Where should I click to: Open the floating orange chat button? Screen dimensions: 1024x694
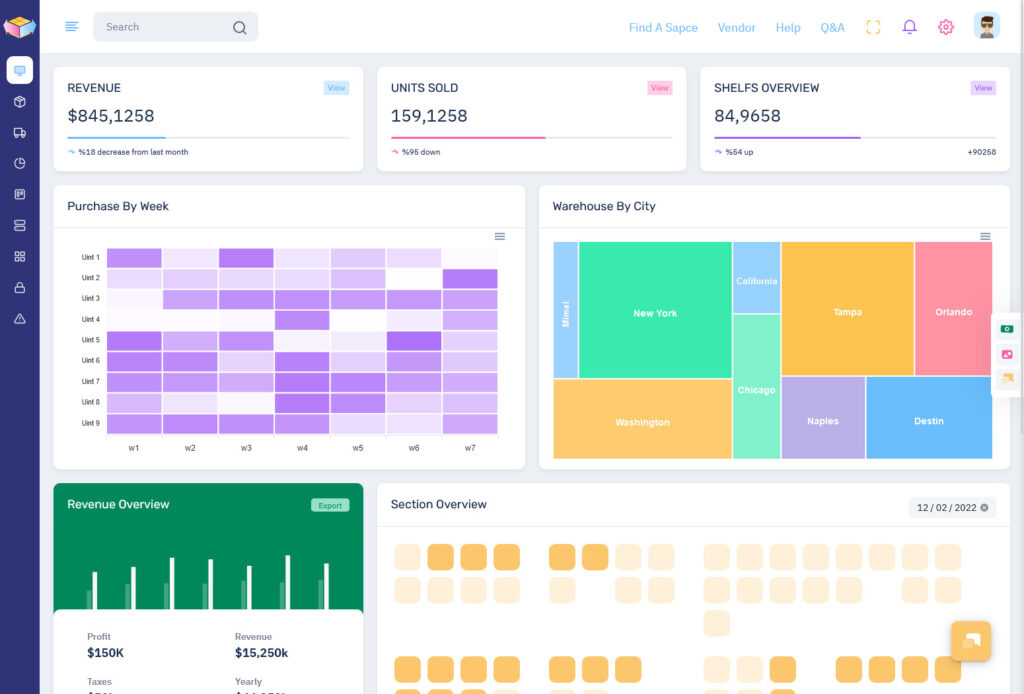coord(970,640)
